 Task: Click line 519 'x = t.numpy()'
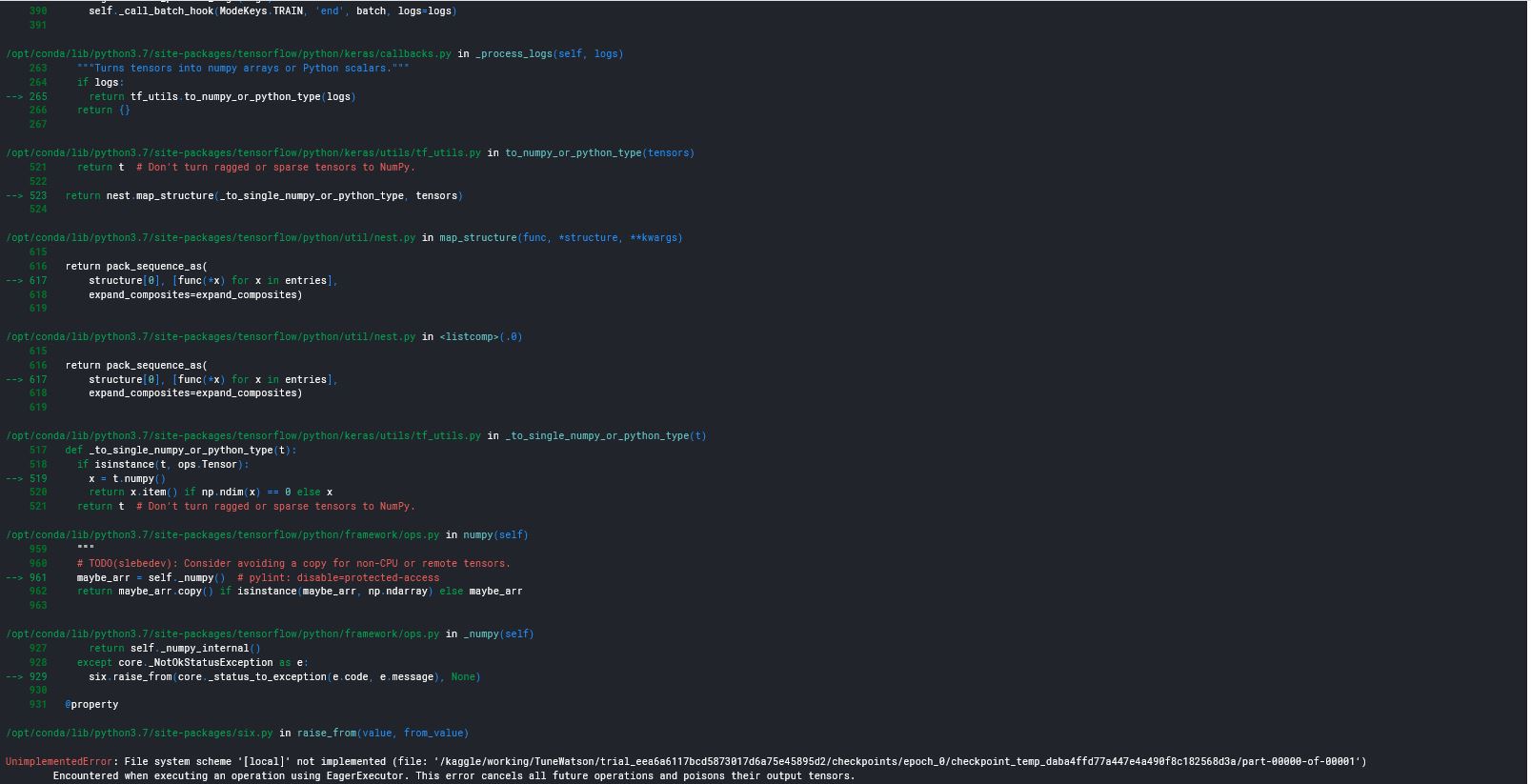[x=127, y=478]
